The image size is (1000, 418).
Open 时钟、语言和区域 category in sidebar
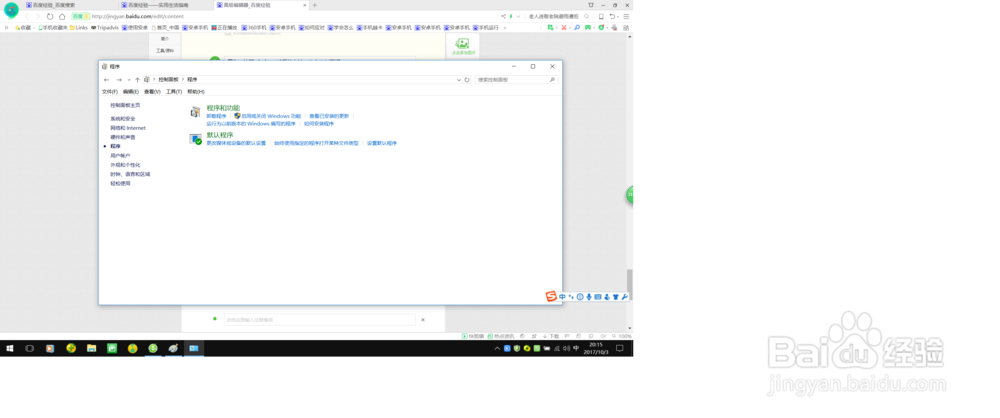pos(130,174)
